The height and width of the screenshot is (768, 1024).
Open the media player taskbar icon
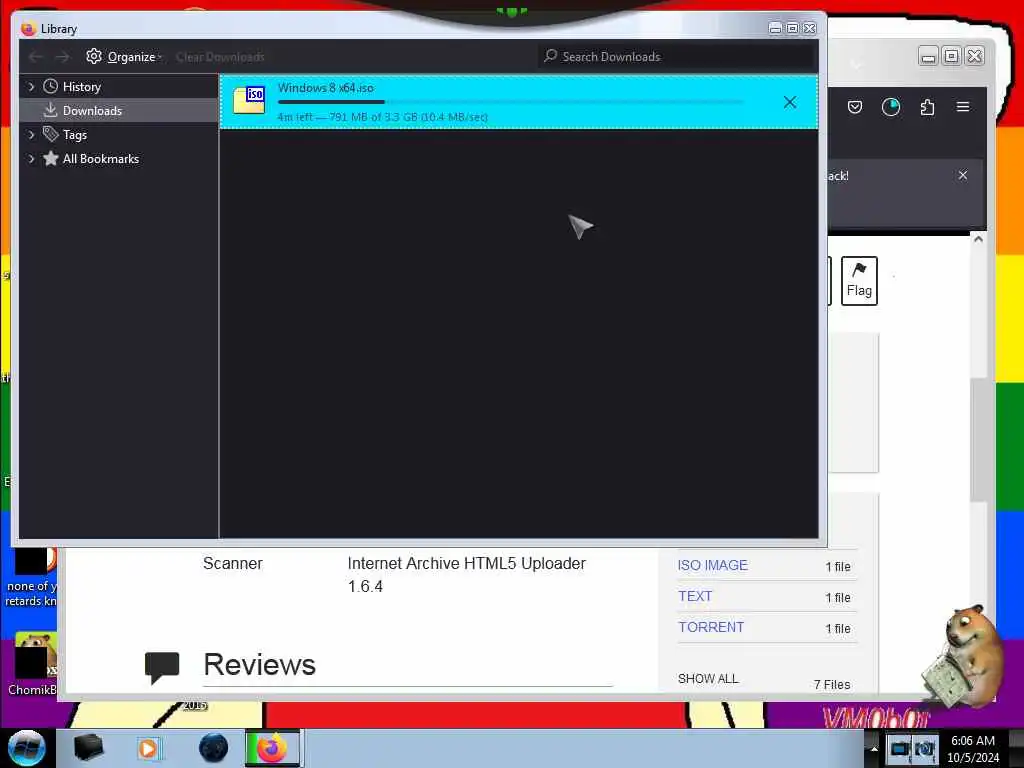click(x=149, y=748)
